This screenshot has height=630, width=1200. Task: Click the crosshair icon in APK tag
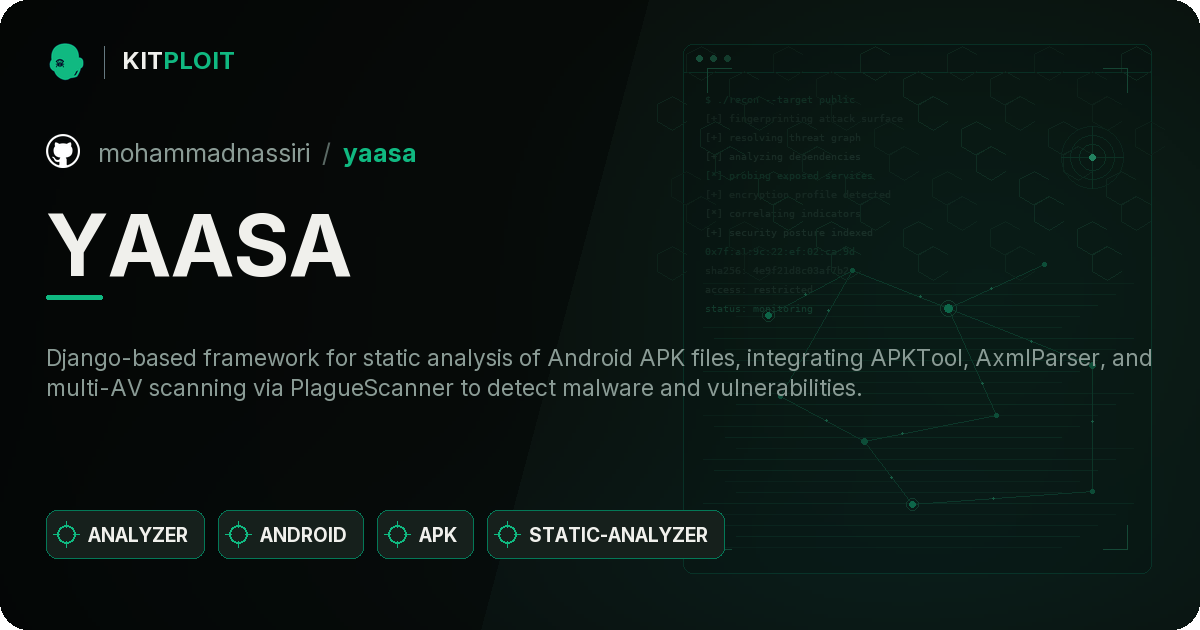coord(398,535)
